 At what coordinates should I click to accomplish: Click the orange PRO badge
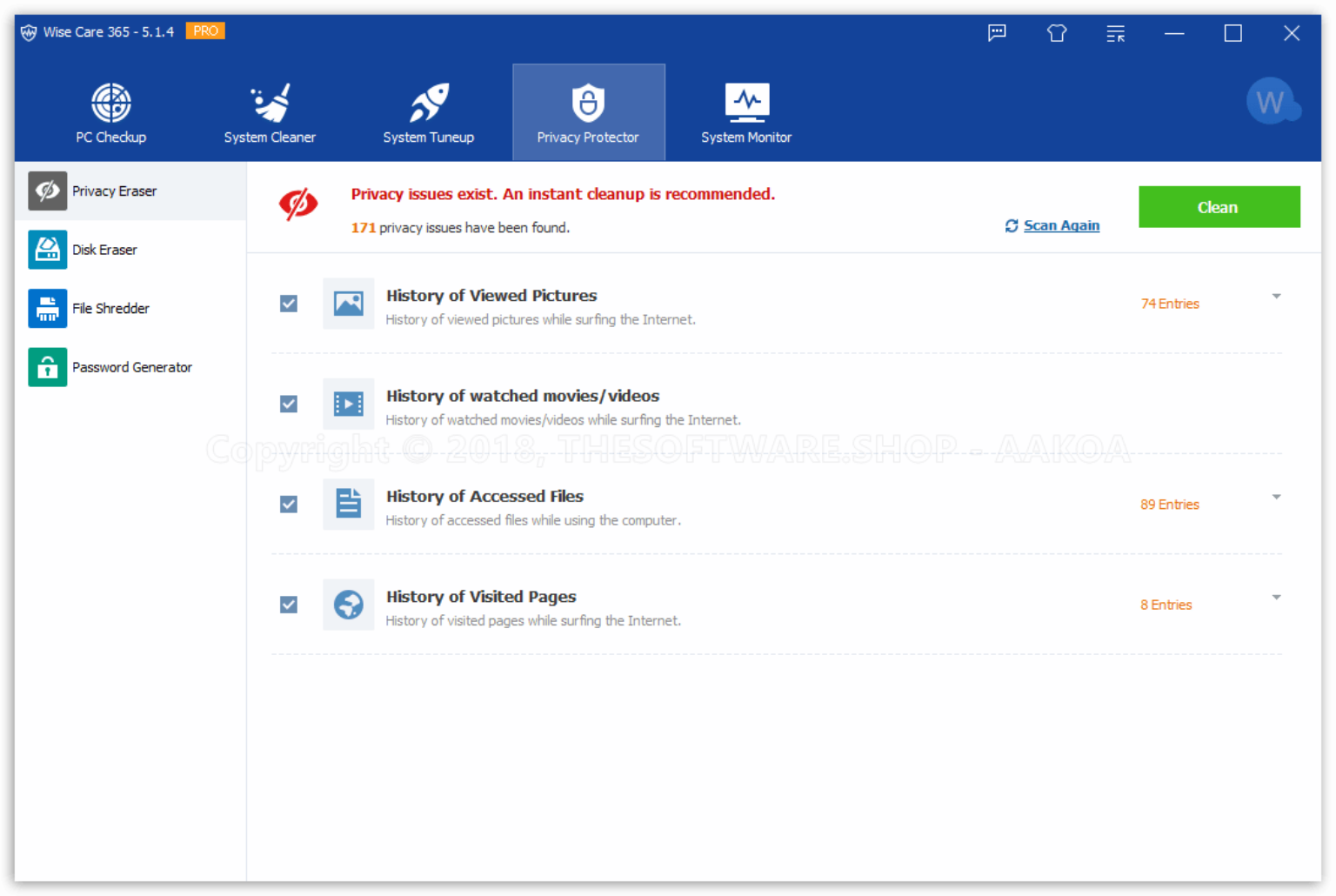tap(205, 31)
